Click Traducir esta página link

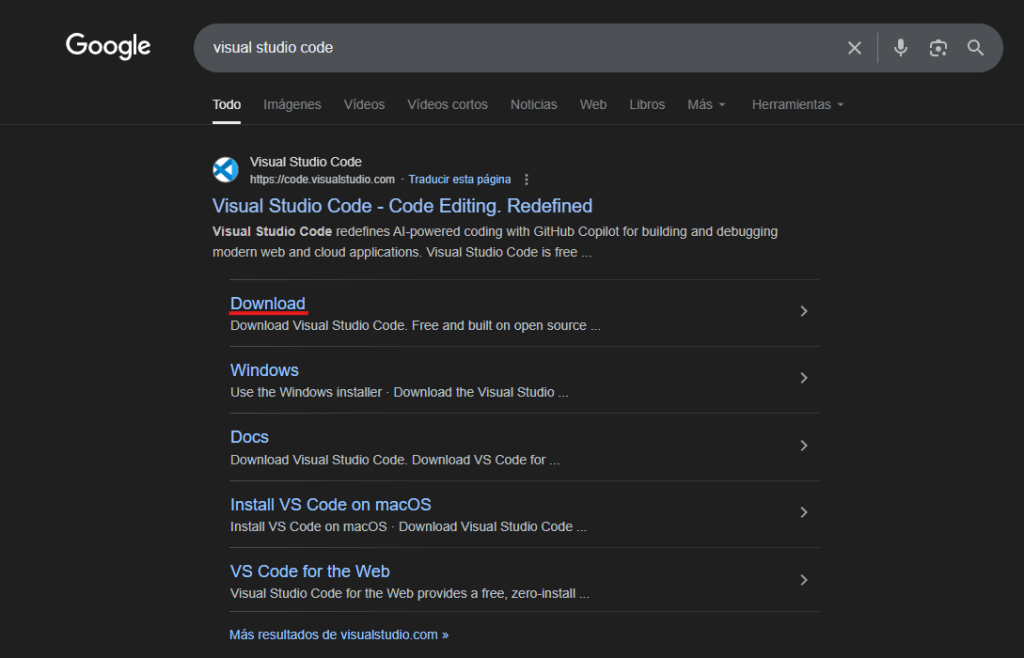click(459, 180)
